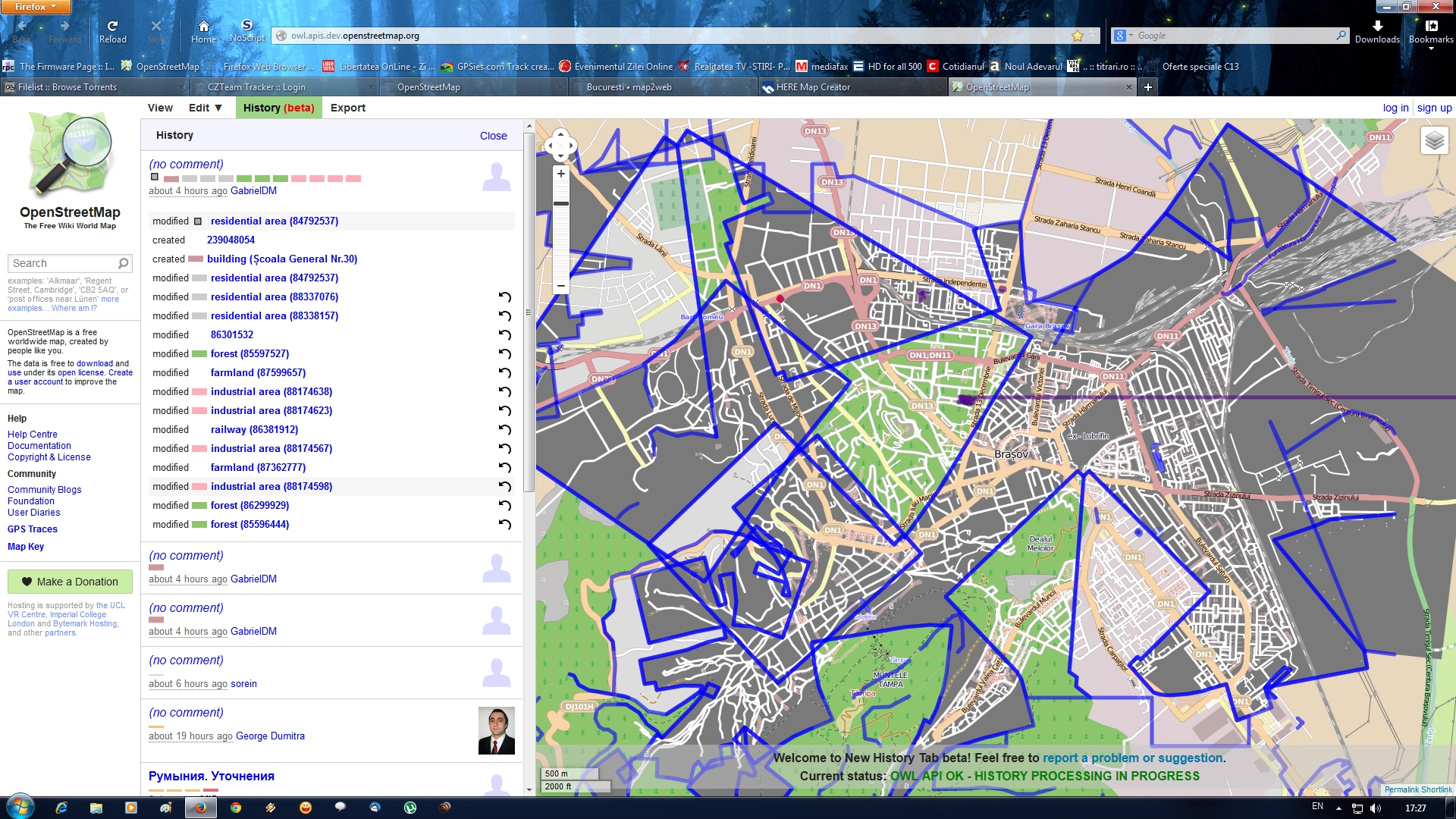Undo residential area (88337076) change
The height and width of the screenshot is (819, 1456).
504,297
